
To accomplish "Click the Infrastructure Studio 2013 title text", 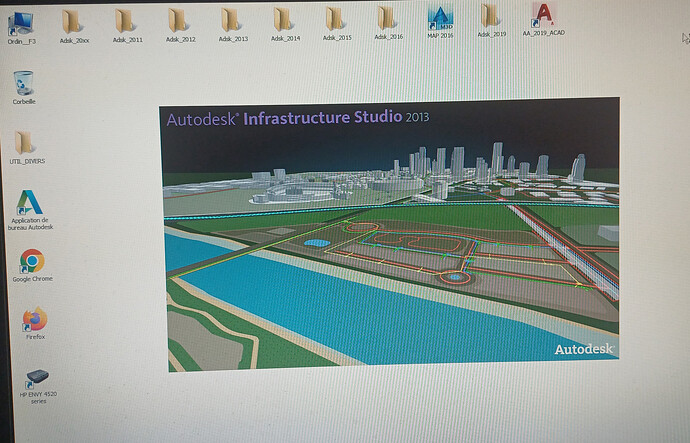I will point(336,117).
